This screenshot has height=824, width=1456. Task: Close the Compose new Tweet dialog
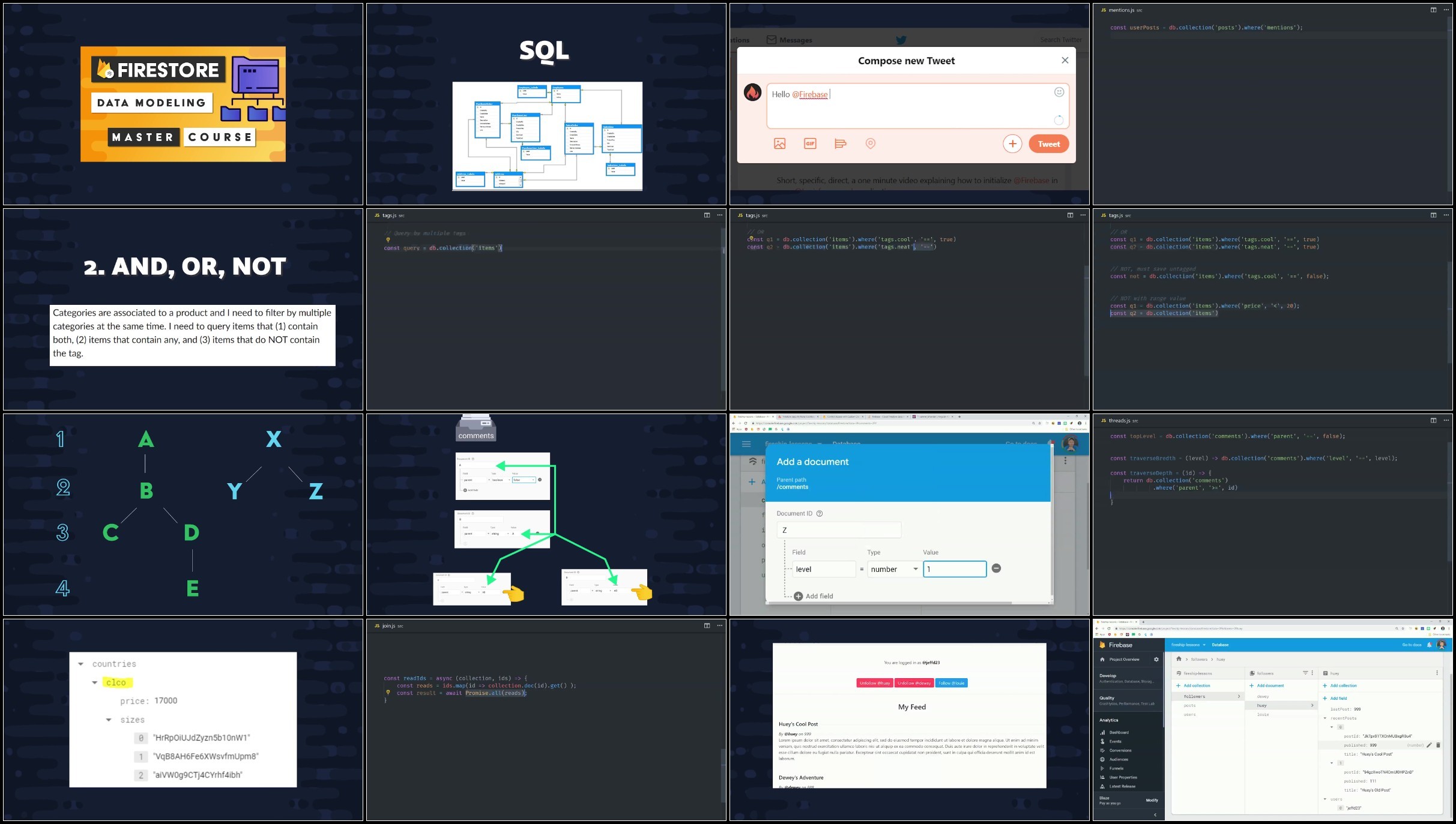1065,60
